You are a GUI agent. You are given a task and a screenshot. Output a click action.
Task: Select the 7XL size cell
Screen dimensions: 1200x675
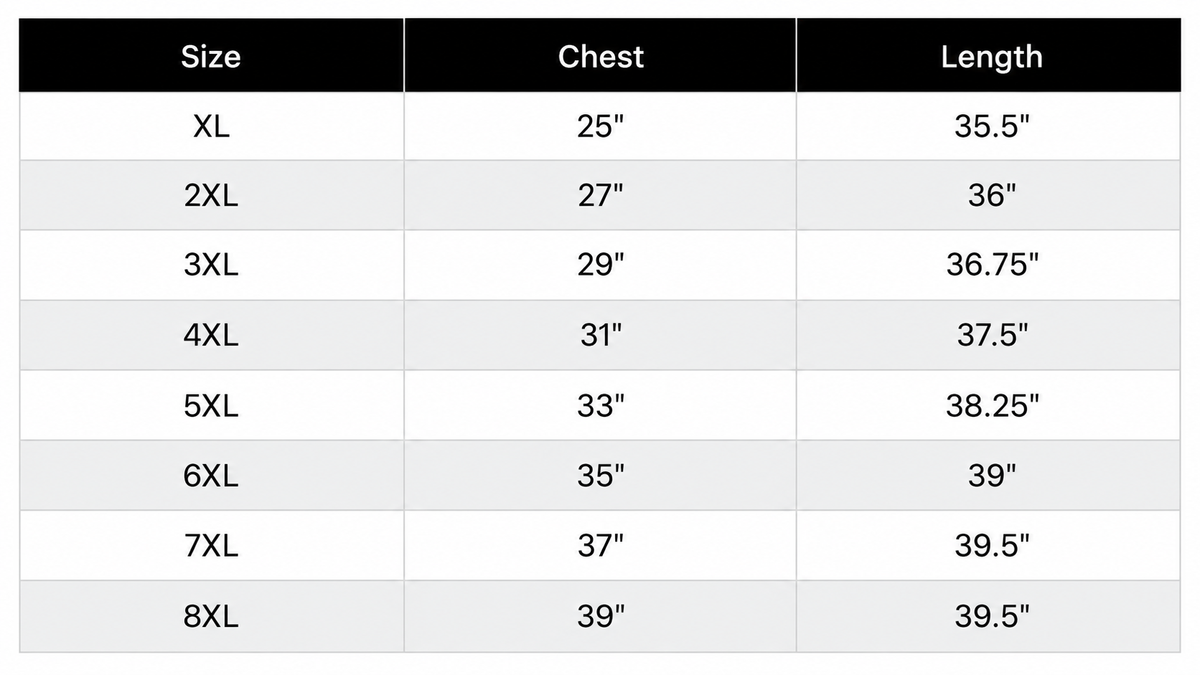click(x=211, y=546)
